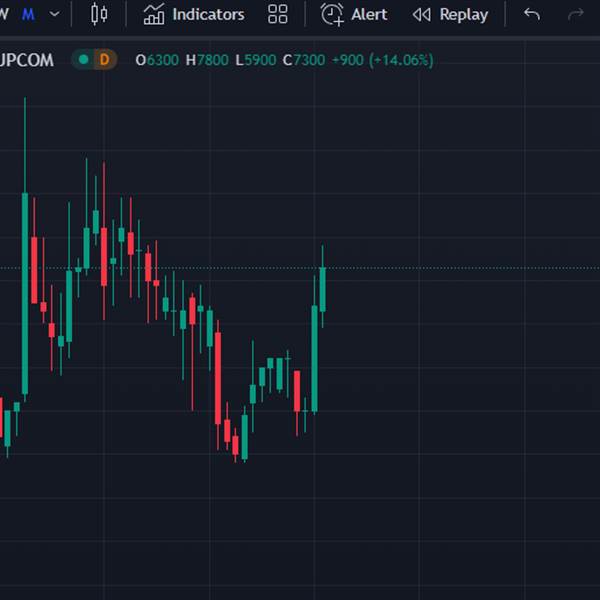Click the dotted current price line
Screen dimensions: 600x600
pos(300,268)
